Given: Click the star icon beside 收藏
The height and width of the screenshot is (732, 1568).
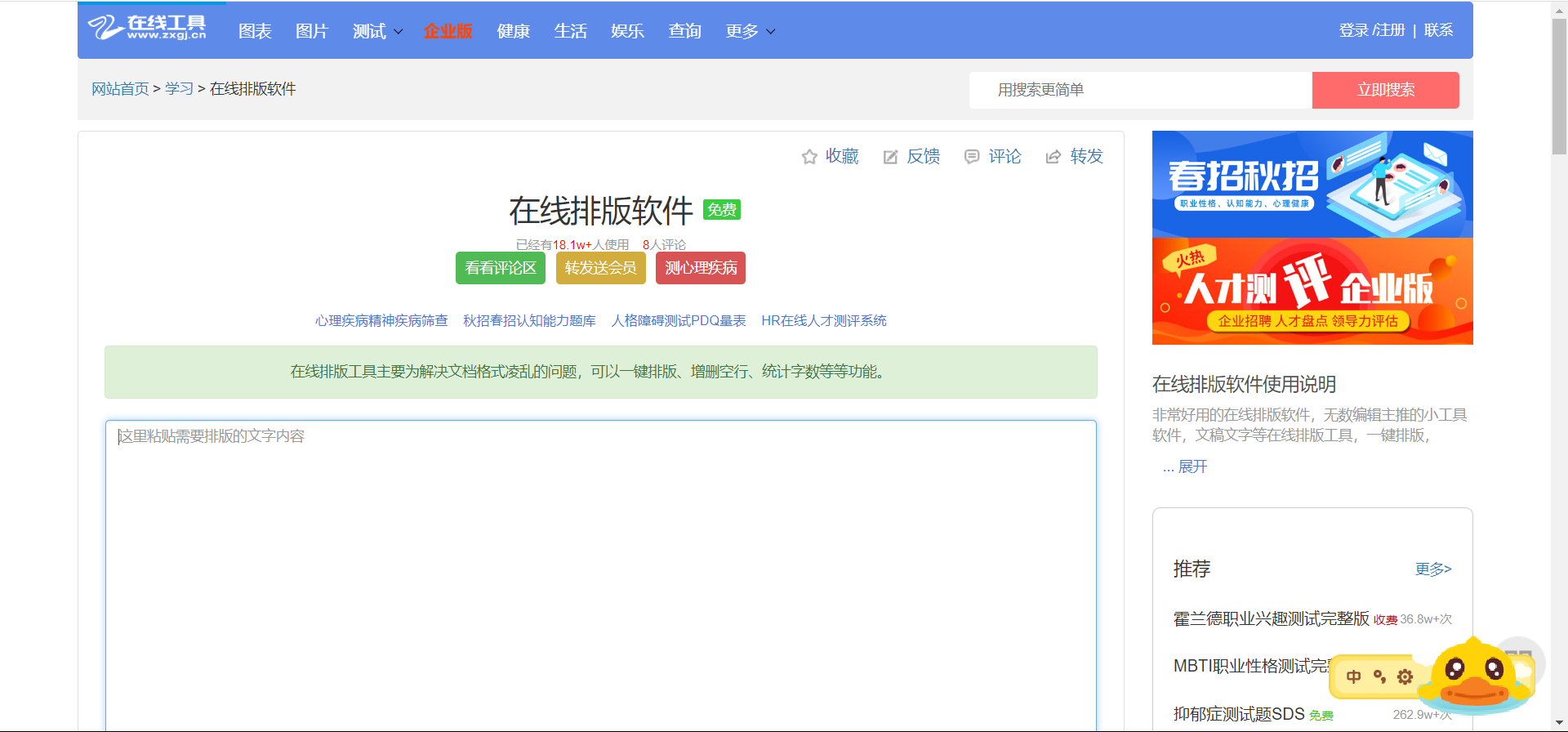Looking at the screenshot, I should (809, 157).
